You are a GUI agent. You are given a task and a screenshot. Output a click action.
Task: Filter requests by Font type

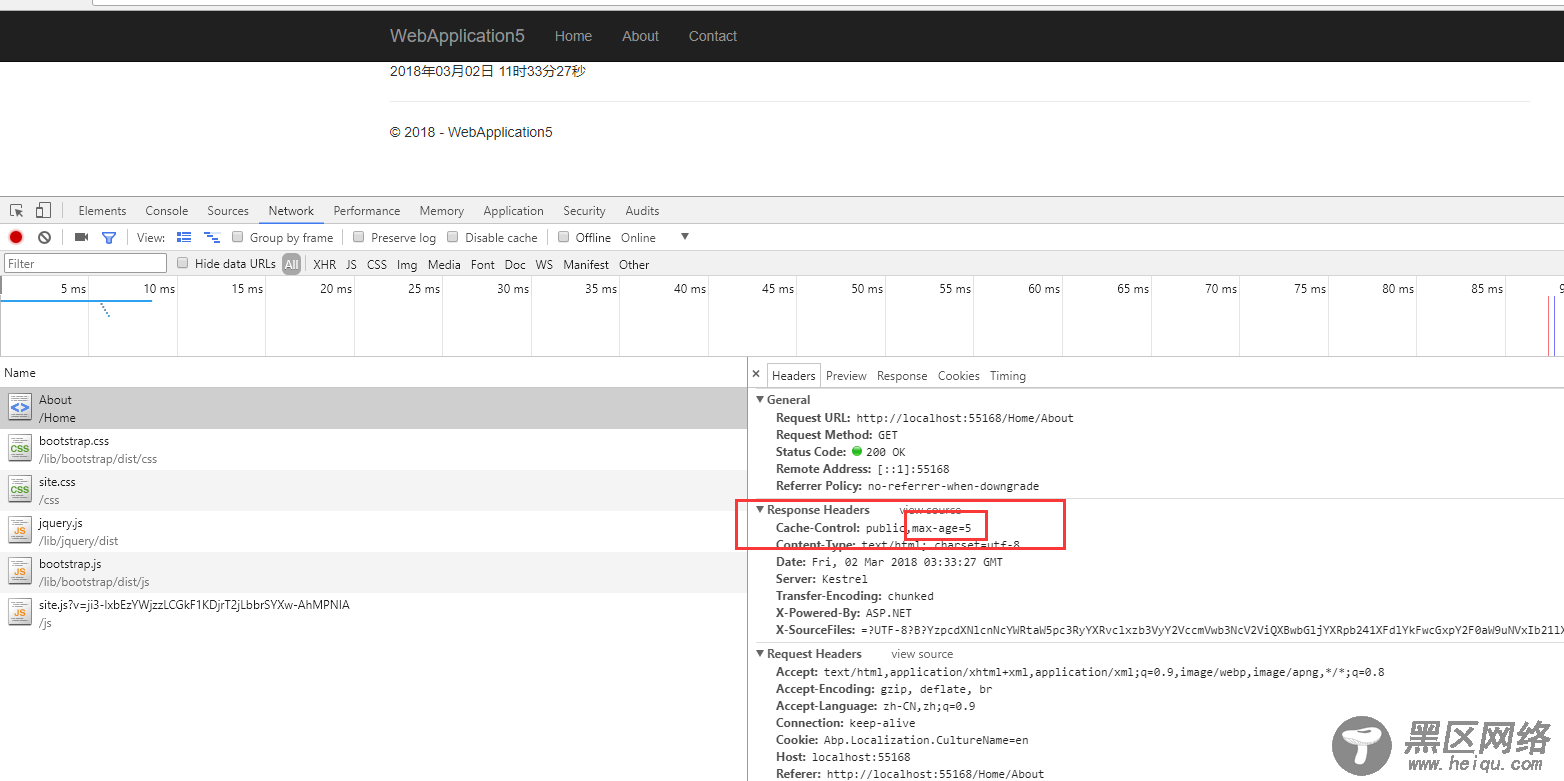(x=483, y=265)
